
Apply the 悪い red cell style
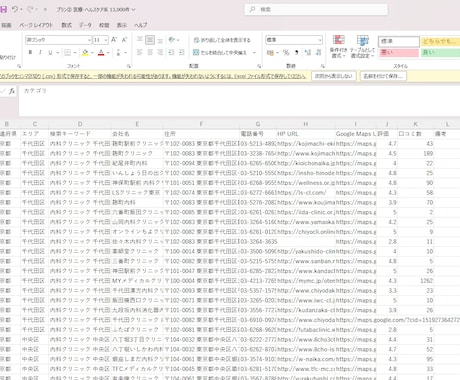coord(399,52)
